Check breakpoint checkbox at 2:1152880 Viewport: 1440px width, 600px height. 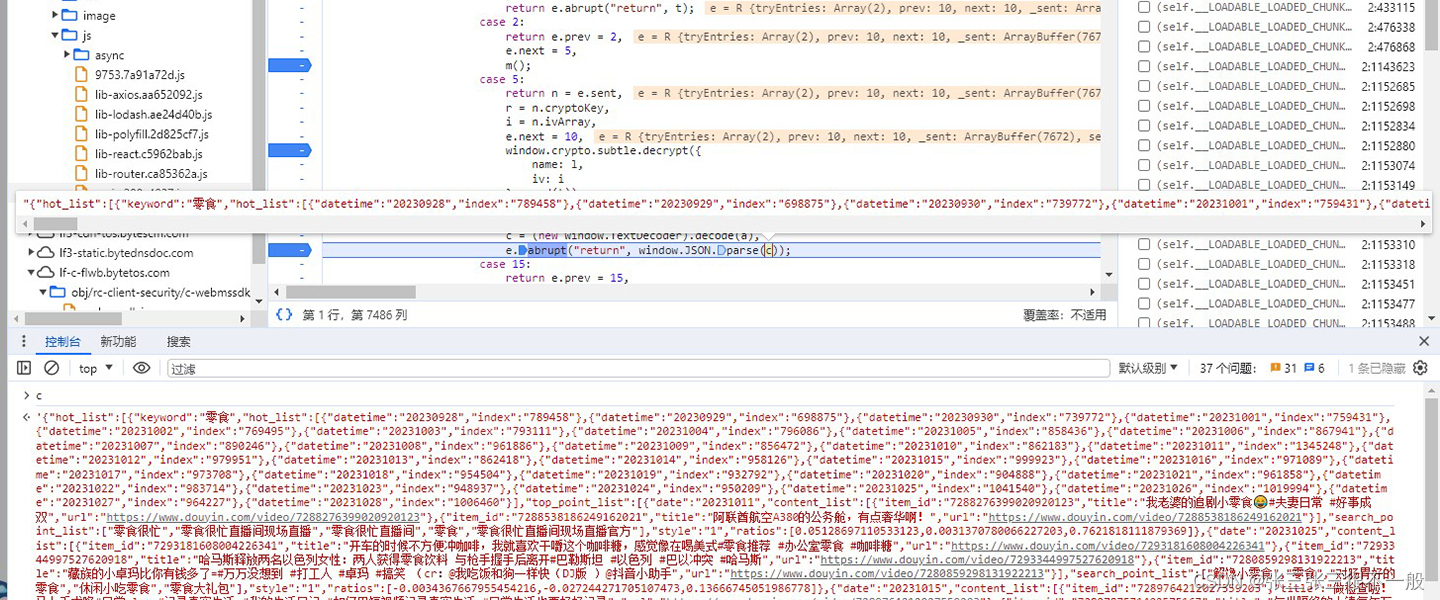pos(1143,145)
